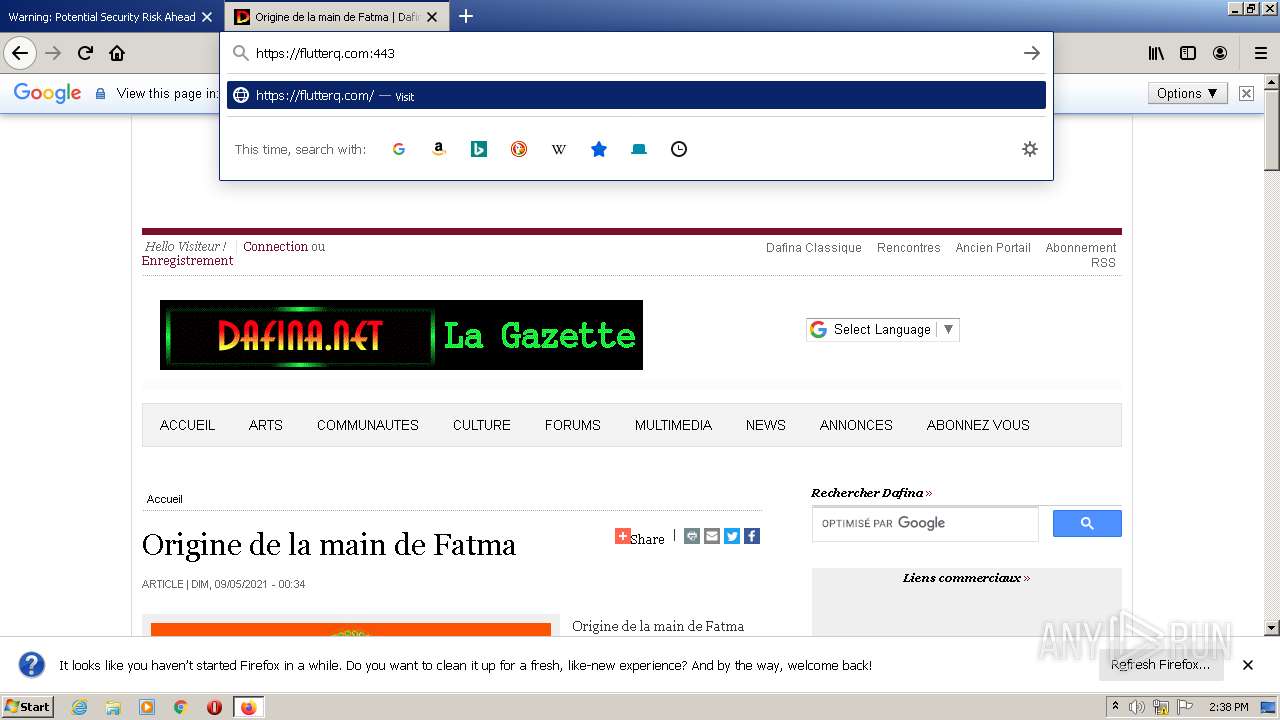
Task: Open the Firefox account menu
Action: 1220,53
